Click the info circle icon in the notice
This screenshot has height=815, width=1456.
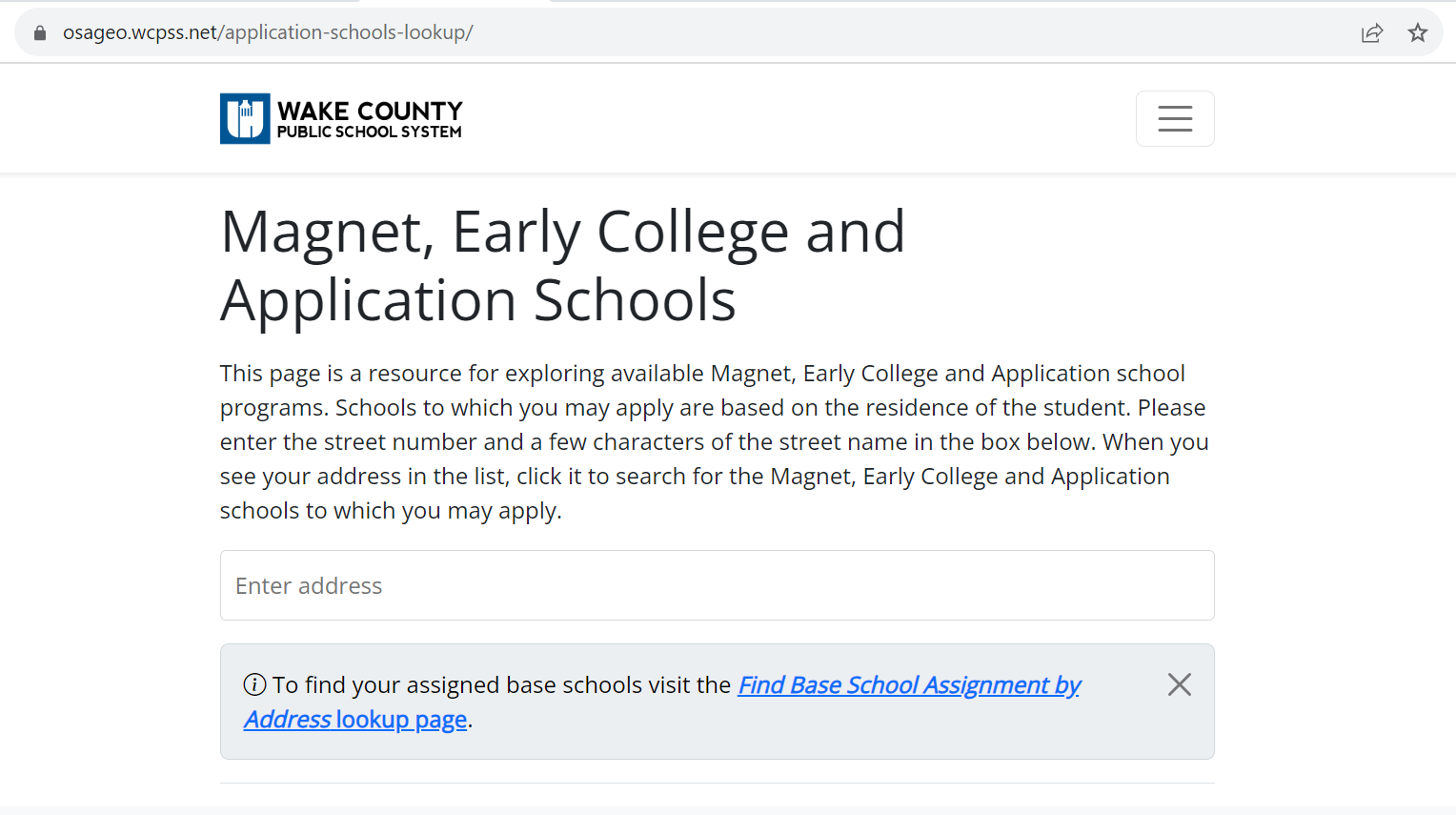click(x=254, y=684)
